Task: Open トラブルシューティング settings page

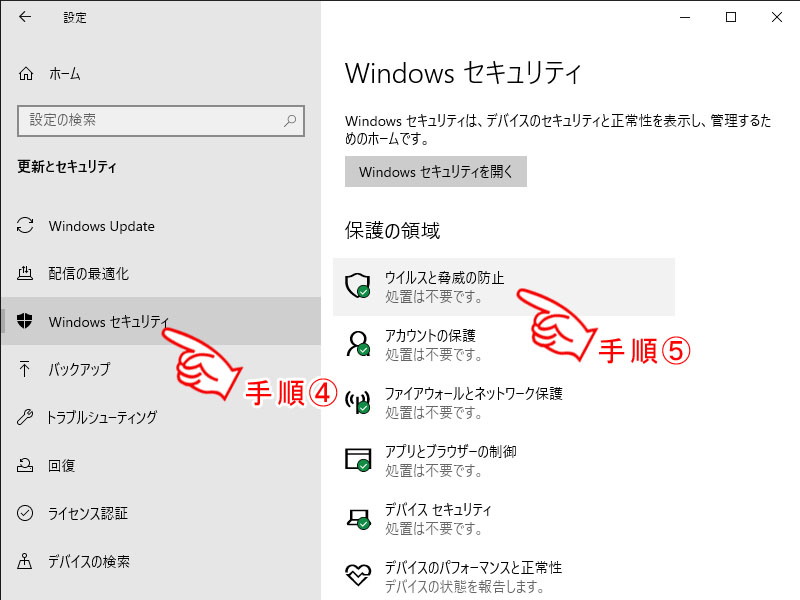Action: [161, 417]
